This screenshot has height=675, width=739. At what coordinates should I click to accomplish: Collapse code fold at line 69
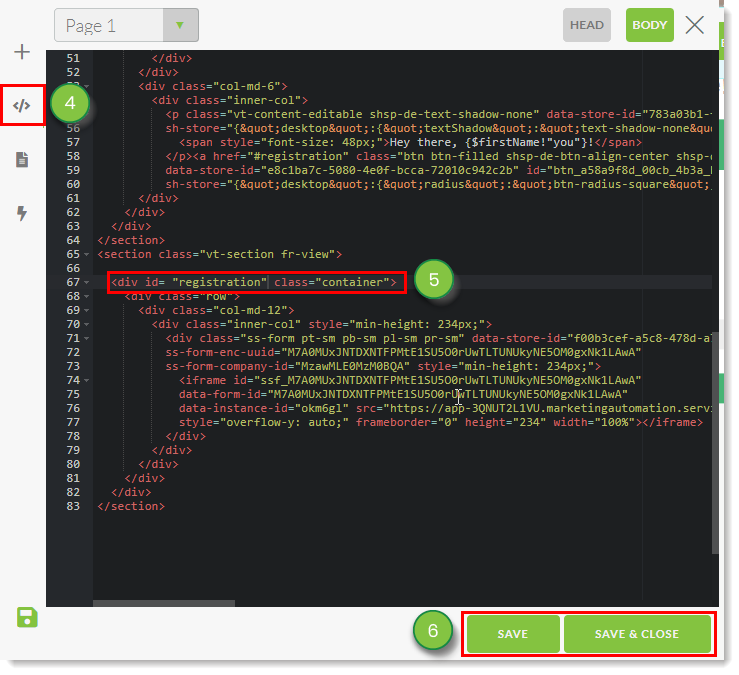click(87, 311)
